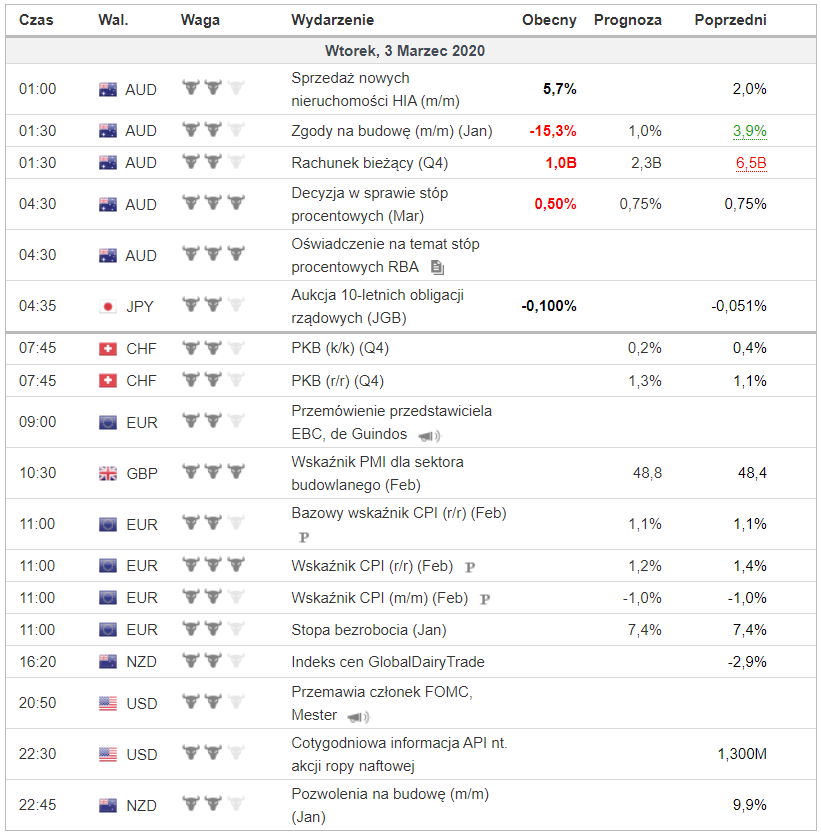Click the Czas column header
The image size is (821, 838).
click(37, 20)
